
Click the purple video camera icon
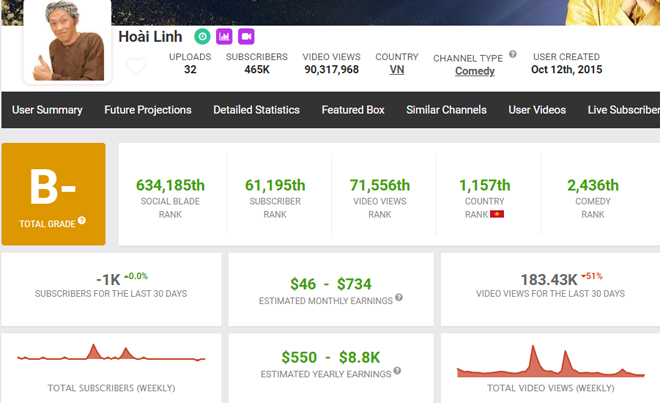[x=246, y=37]
